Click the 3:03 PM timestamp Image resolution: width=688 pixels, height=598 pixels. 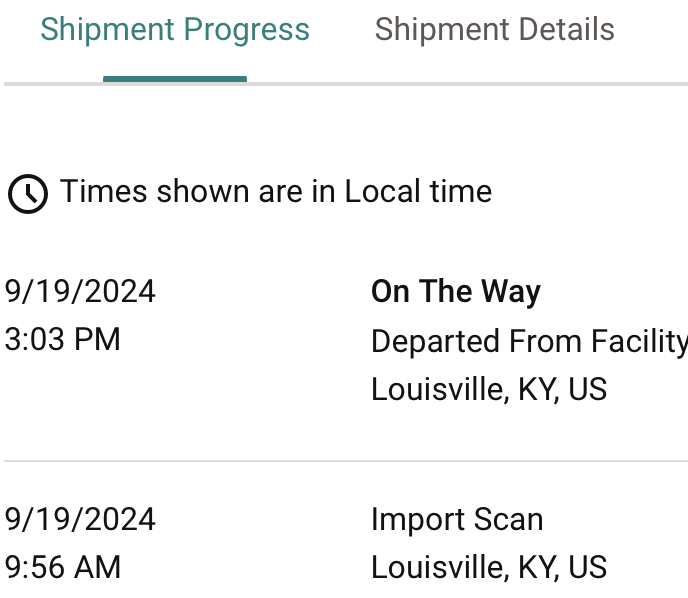coord(62,340)
